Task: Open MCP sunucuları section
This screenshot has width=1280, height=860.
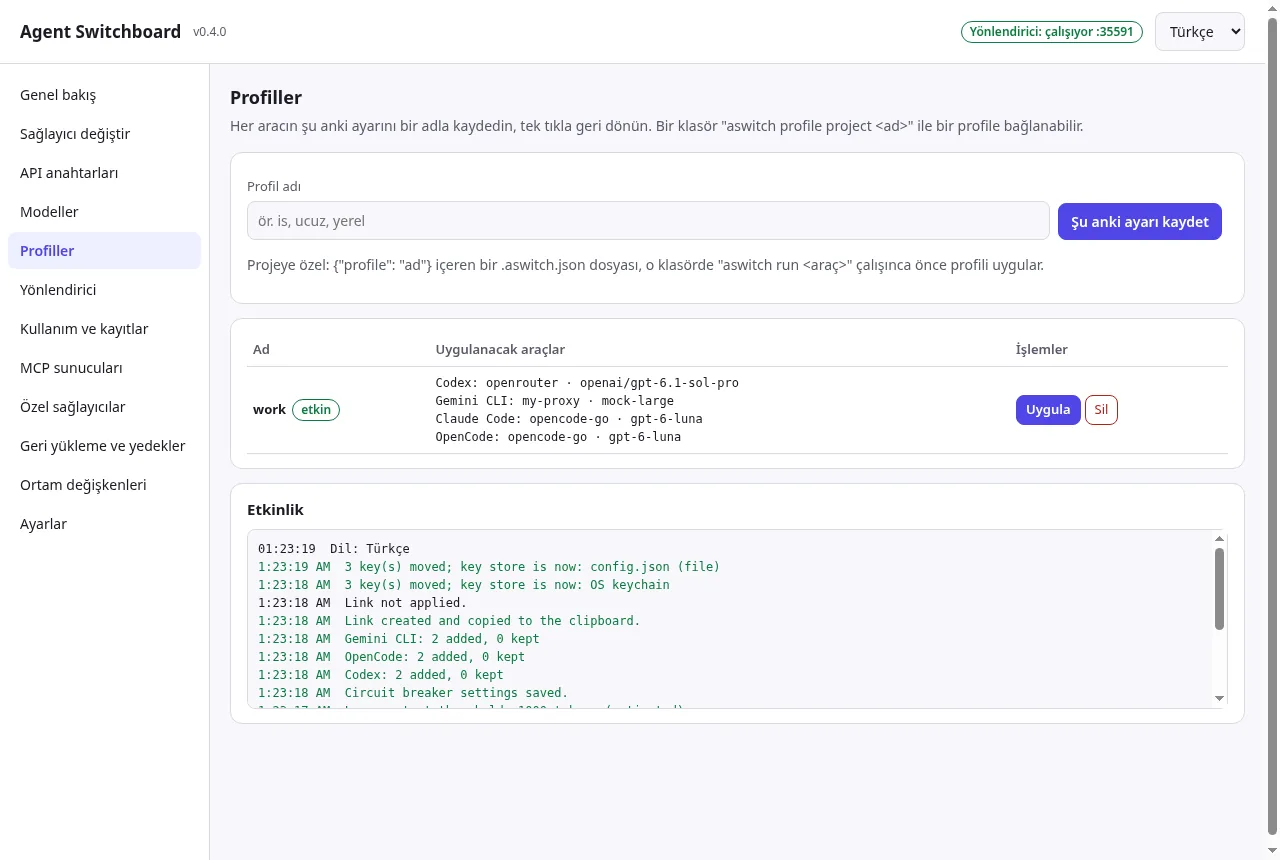Action: coord(104,368)
